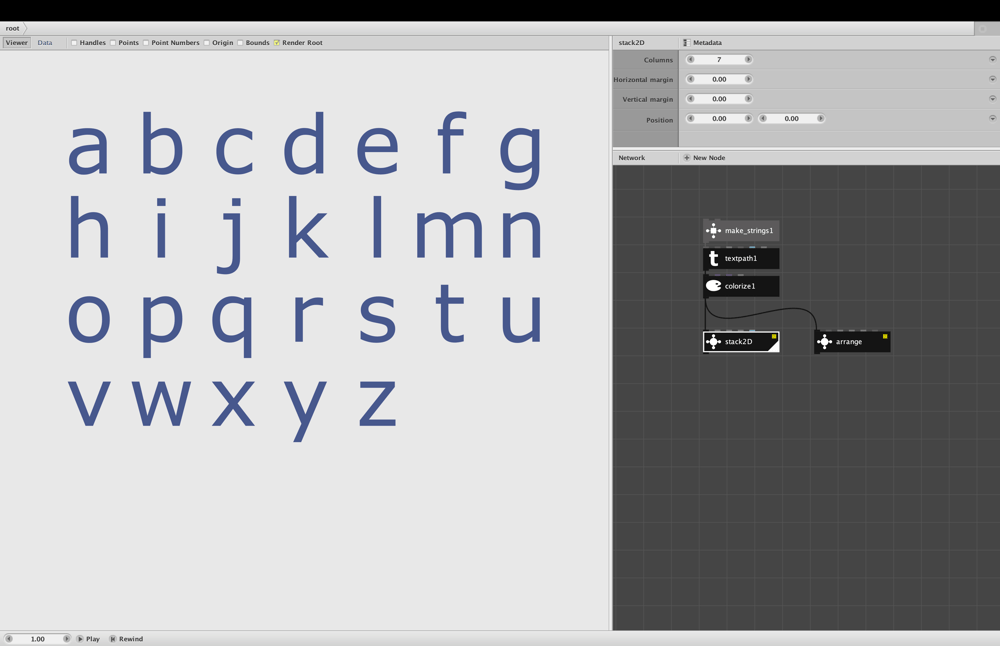This screenshot has height=646, width=1000.
Task: Enable the Handles checkbox
Action: click(74, 43)
